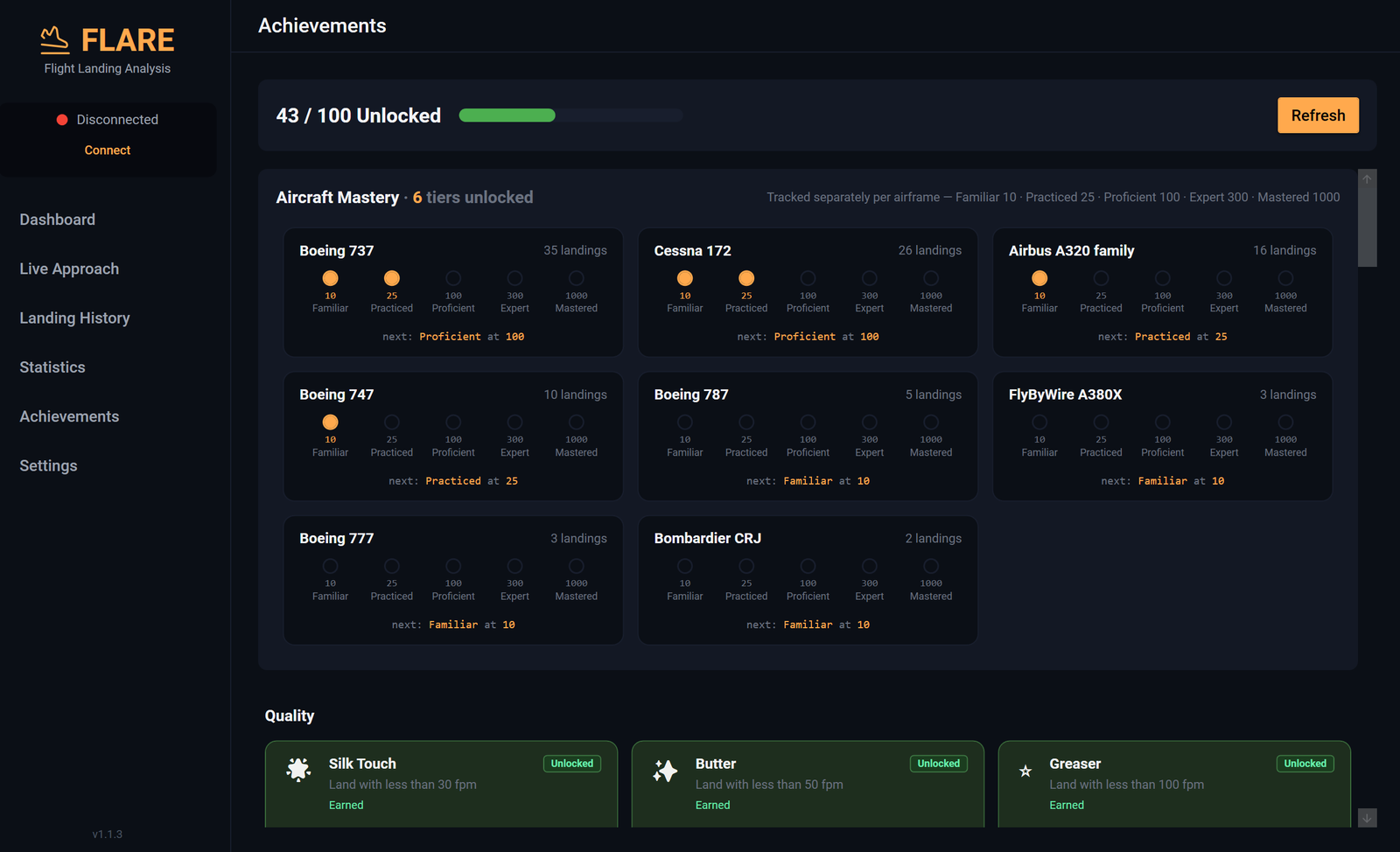Click Cessna 172 Practiced tier dot
This screenshot has height=852, width=1400.
pos(746,278)
